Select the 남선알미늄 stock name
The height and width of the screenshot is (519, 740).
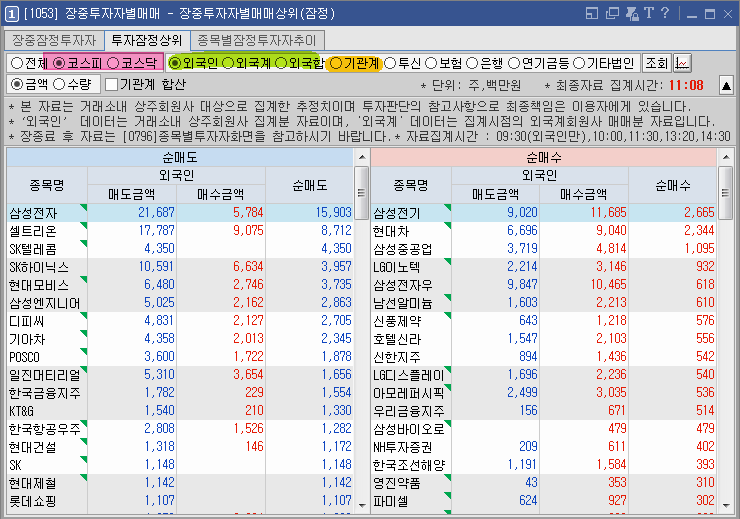pyautogui.click(x=403, y=303)
